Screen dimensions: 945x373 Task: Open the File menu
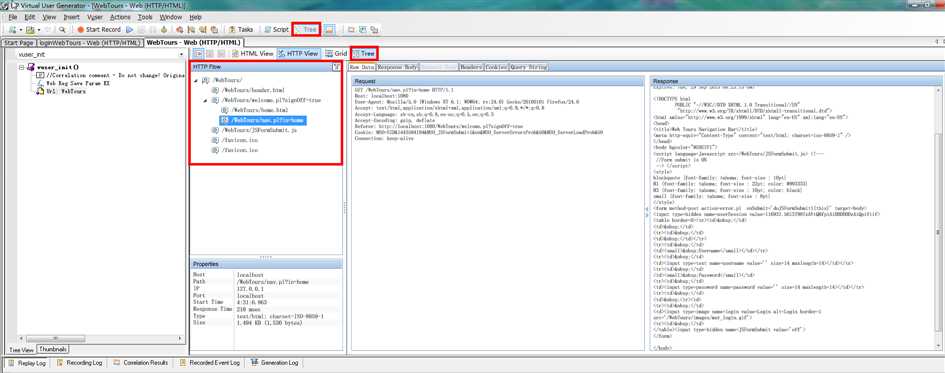(x=13, y=17)
